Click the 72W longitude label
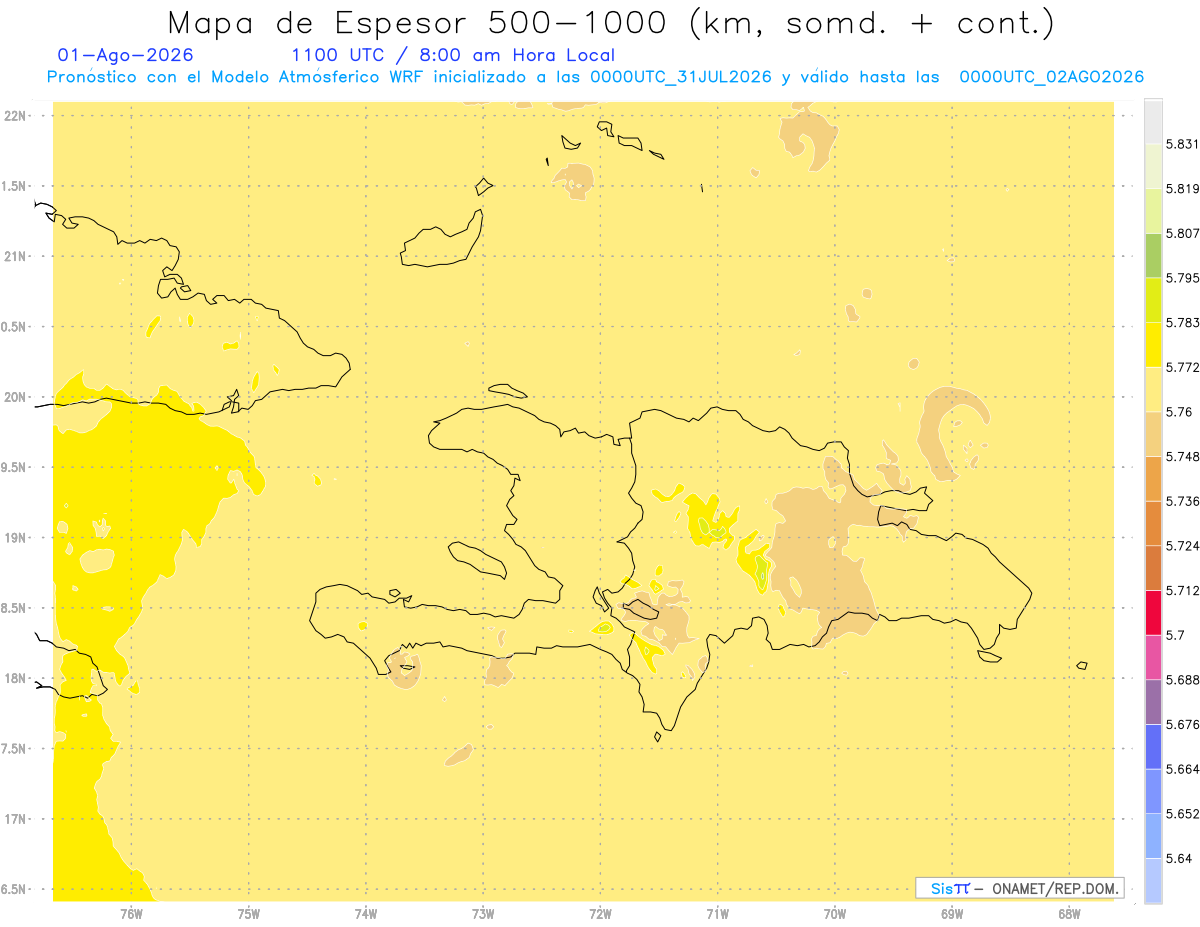 pos(600,914)
